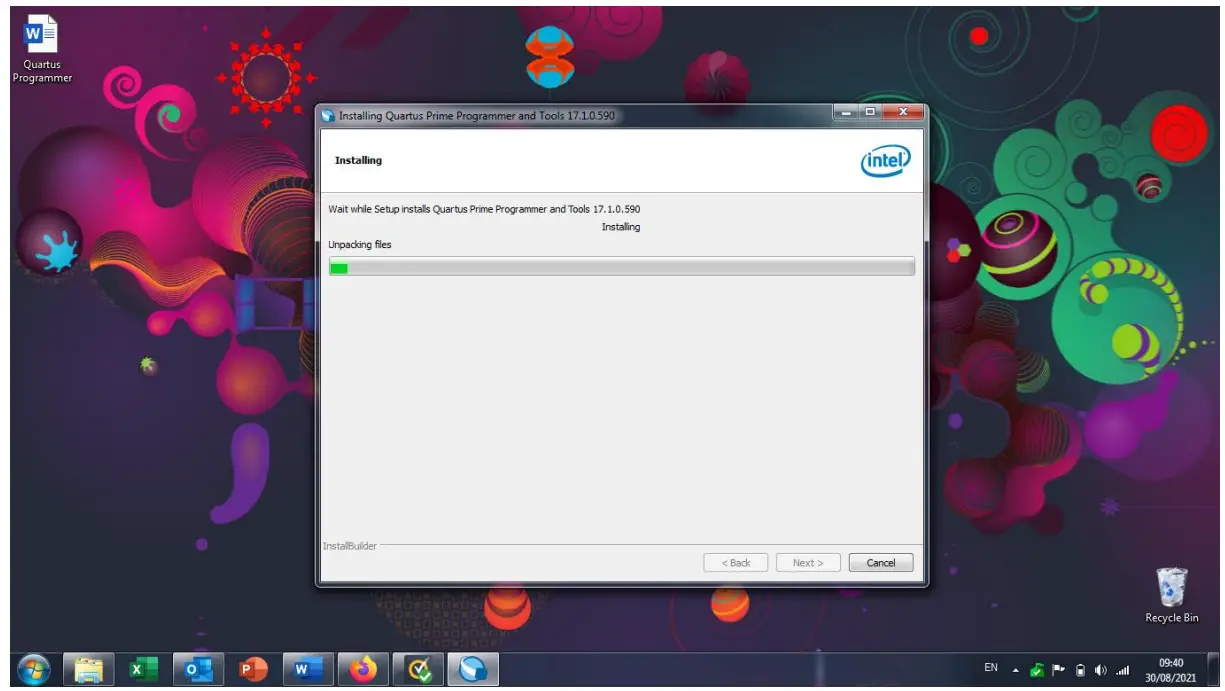
Task: Click the 'Unpacking files' status text
Action: tap(360, 245)
